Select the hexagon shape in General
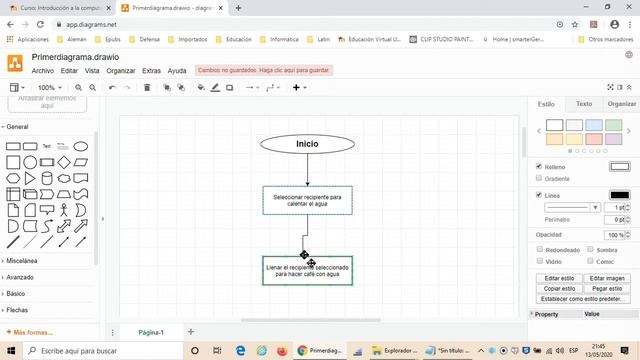Screen dimensions: 640x360 [x=13, y=178]
